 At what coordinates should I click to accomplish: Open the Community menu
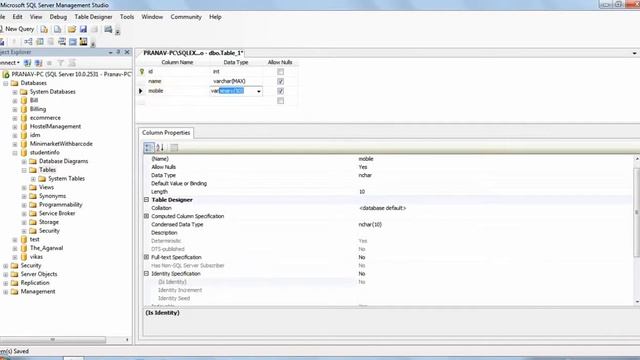coord(186,17)
